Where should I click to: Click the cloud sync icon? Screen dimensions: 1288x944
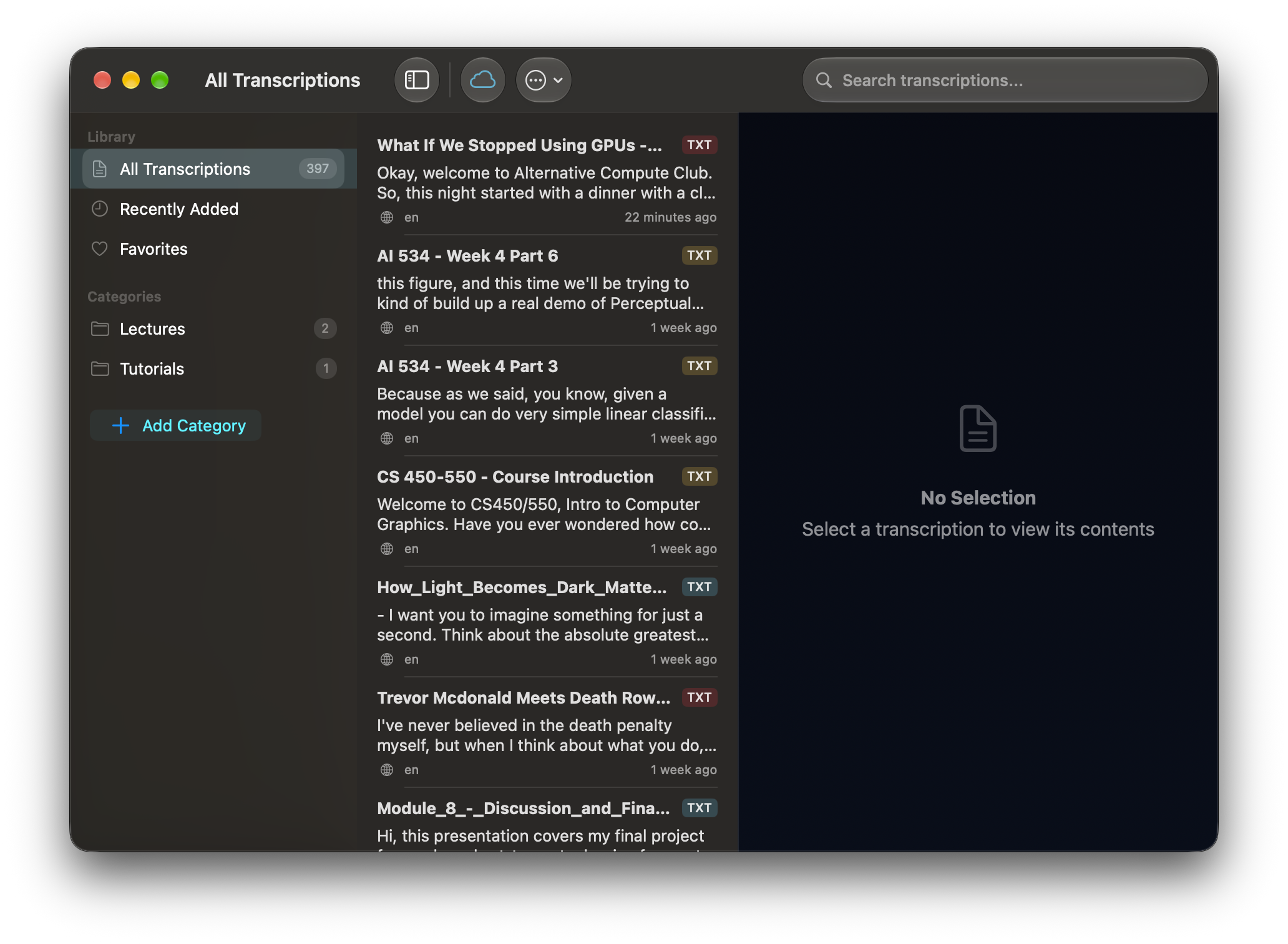[x=482, y=80]
